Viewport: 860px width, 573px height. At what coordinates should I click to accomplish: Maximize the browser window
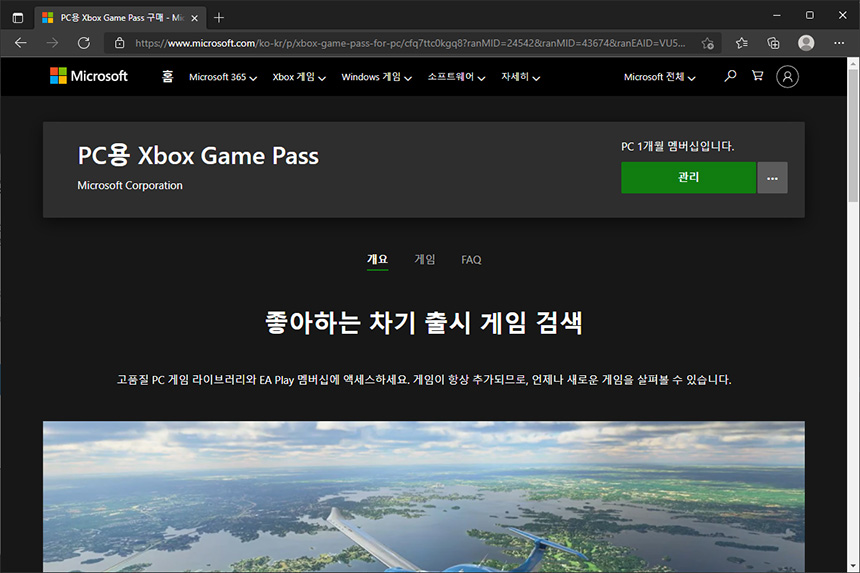(810, 15)
